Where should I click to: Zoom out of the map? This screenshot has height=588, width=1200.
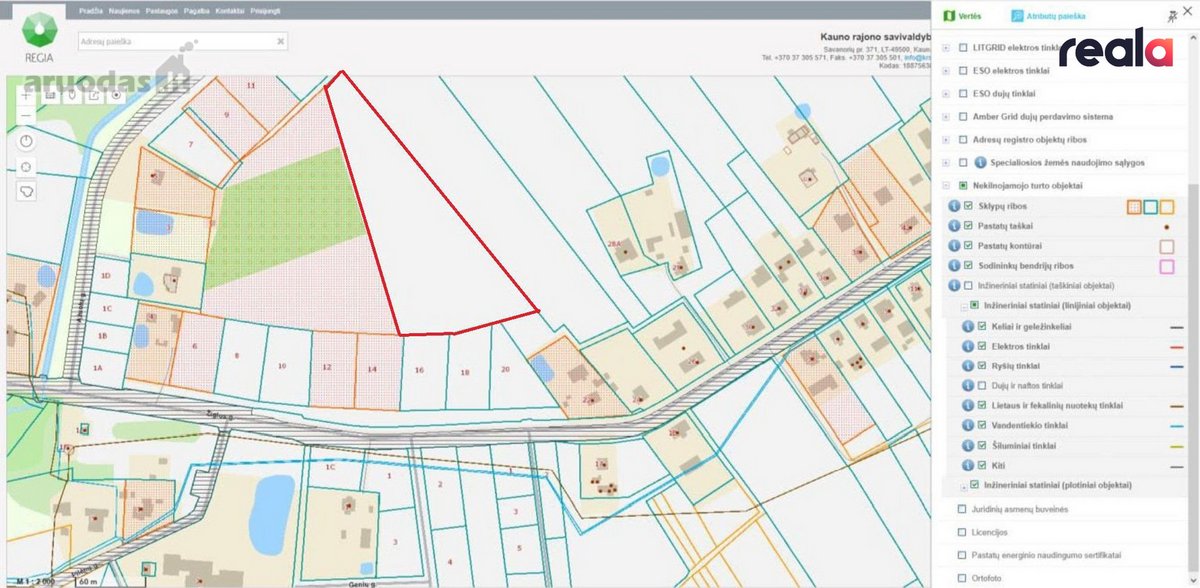tap(26, 116)
